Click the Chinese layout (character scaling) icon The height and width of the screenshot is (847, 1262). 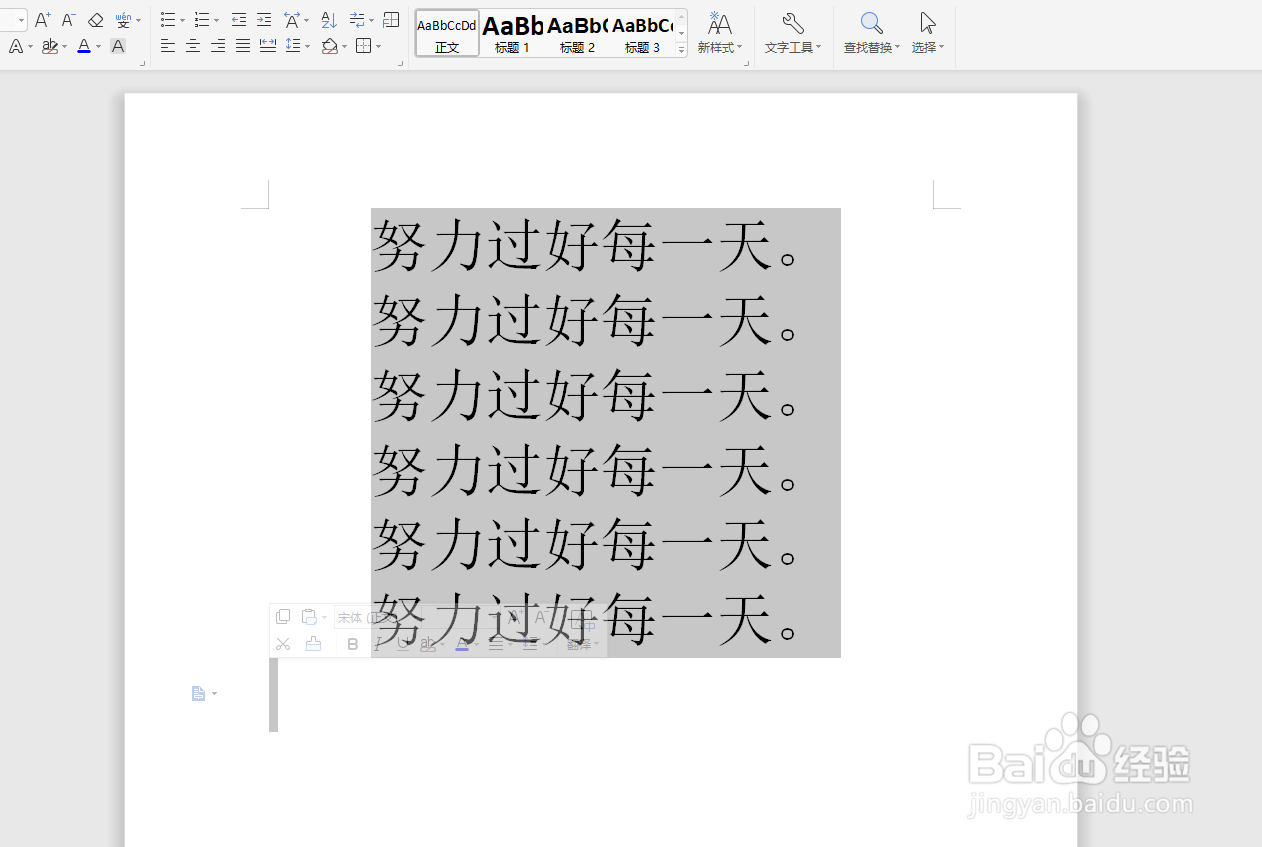coord(292,20)
